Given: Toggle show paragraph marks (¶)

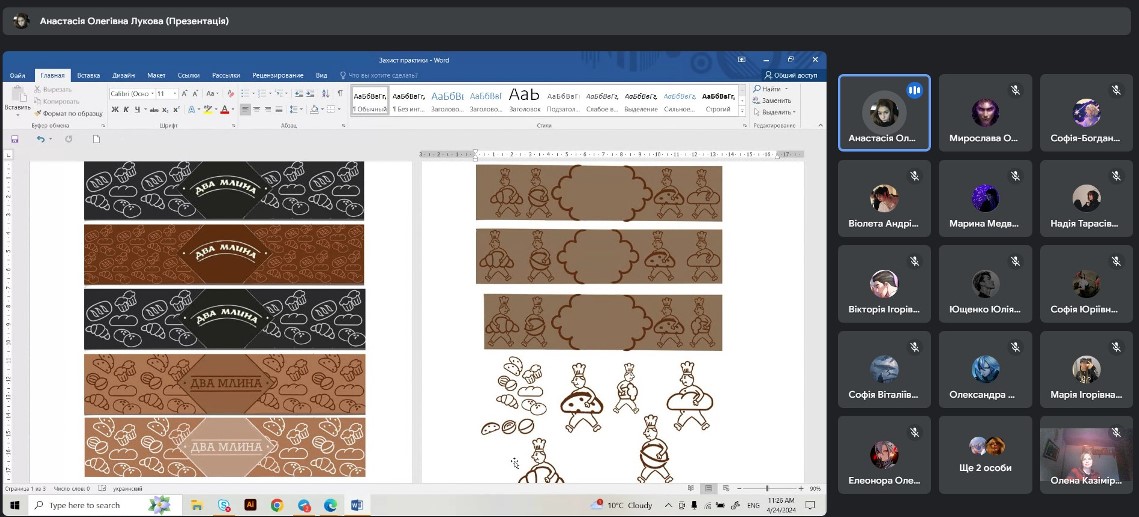Looking at the screenshot, I should [x=340, y=94].
